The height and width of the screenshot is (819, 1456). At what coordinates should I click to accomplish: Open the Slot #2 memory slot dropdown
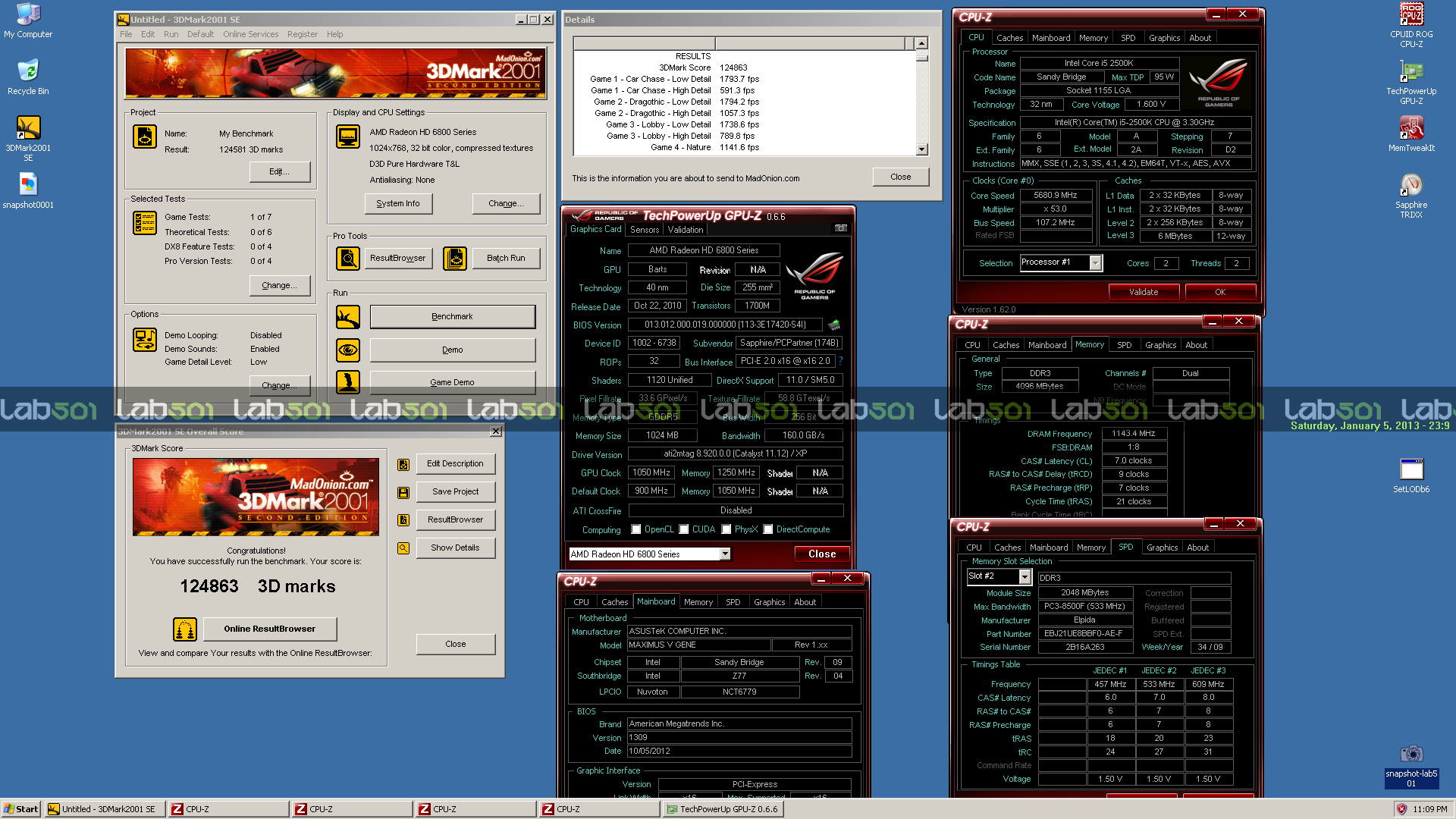[x=1024, y=576]
